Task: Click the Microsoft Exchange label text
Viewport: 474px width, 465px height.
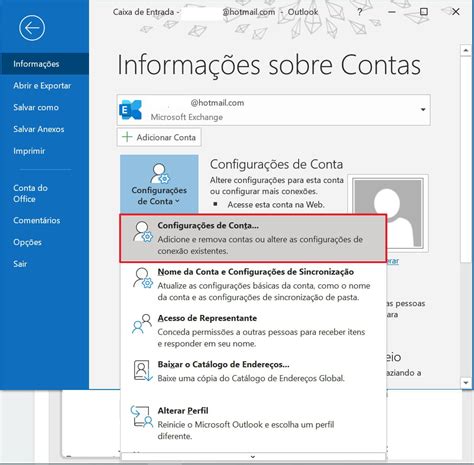Action: pos(187,117)
